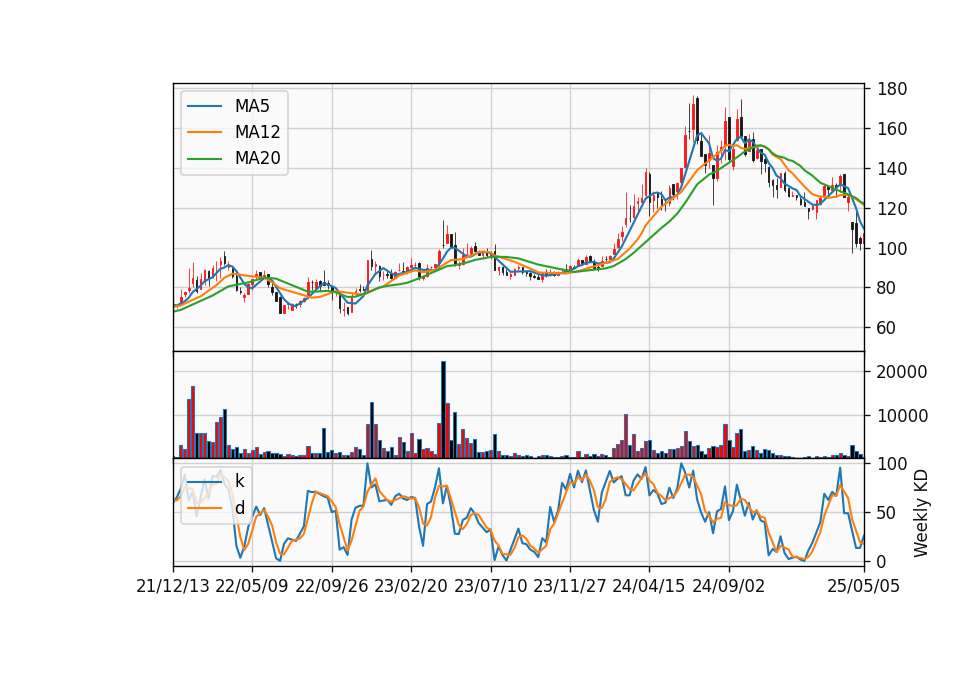Viewport: 960px width, 690px height.
Task: Click the MA12 legend label
Action: click(x=257, y=132)
